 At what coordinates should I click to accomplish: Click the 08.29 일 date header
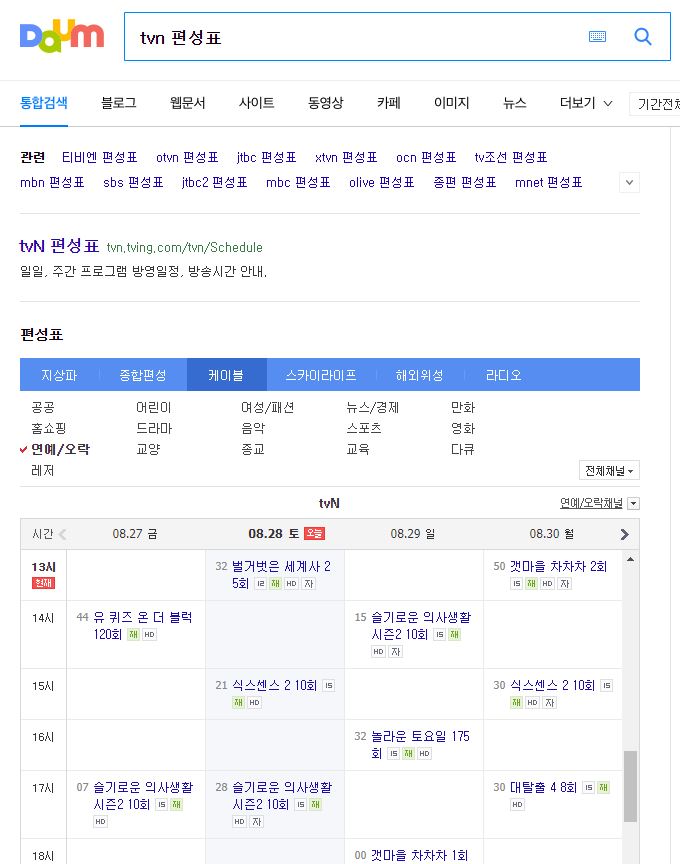point(413,534)
